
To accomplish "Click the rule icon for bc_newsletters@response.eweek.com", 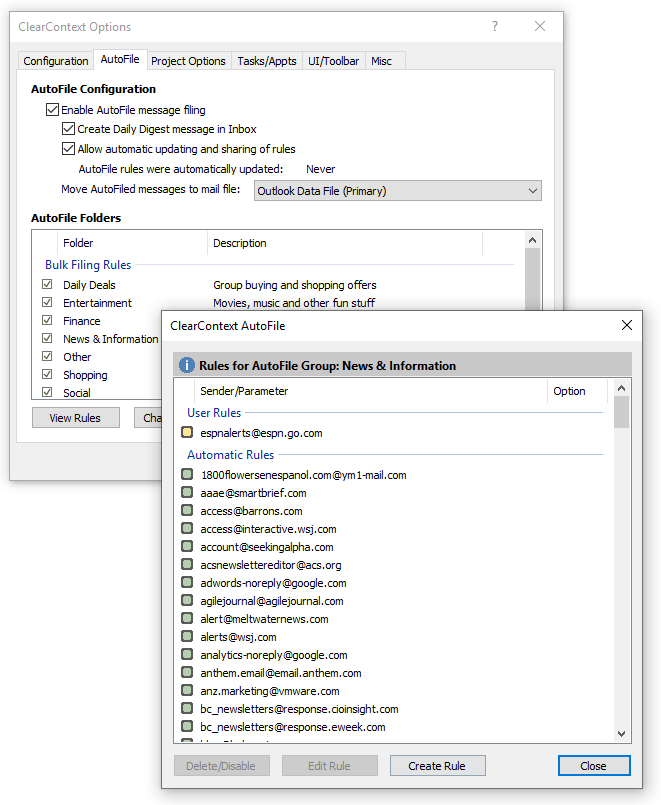I will tap(187, 726).
